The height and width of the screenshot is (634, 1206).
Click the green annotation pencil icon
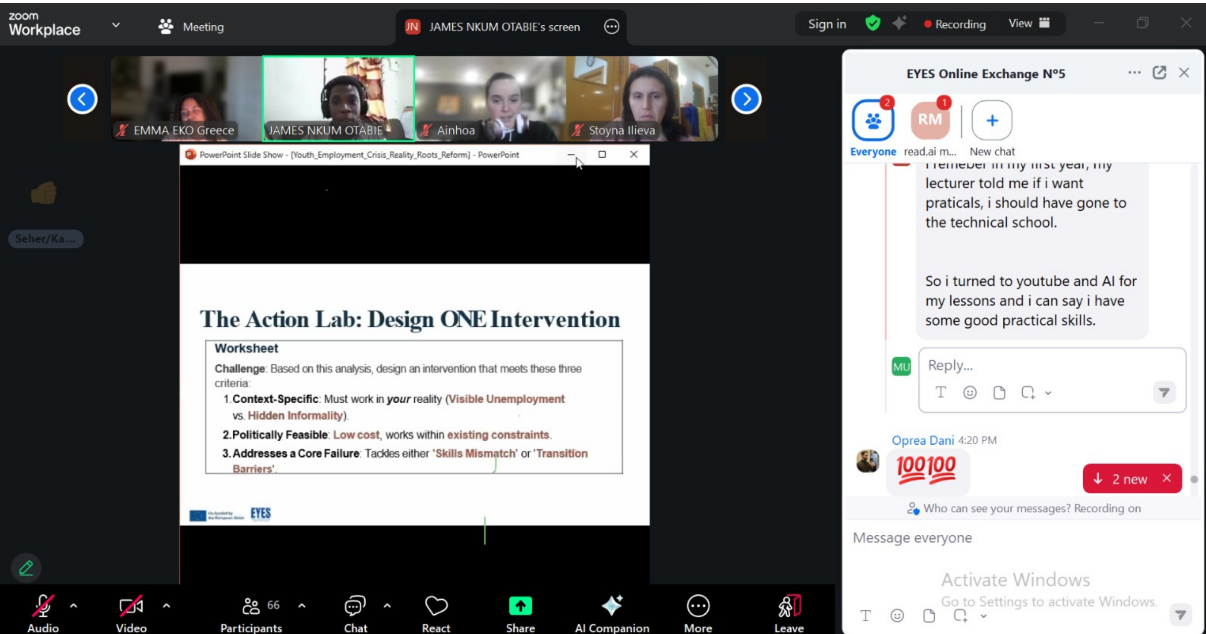point(26,568)
